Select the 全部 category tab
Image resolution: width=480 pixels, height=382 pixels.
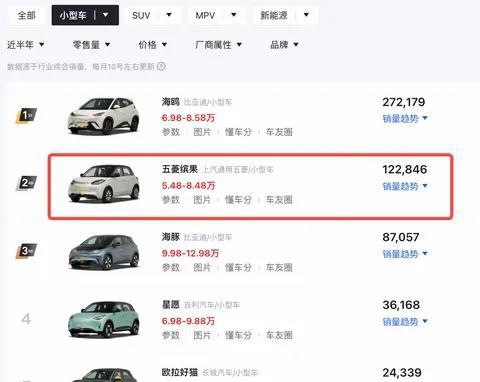click(27, 15)
